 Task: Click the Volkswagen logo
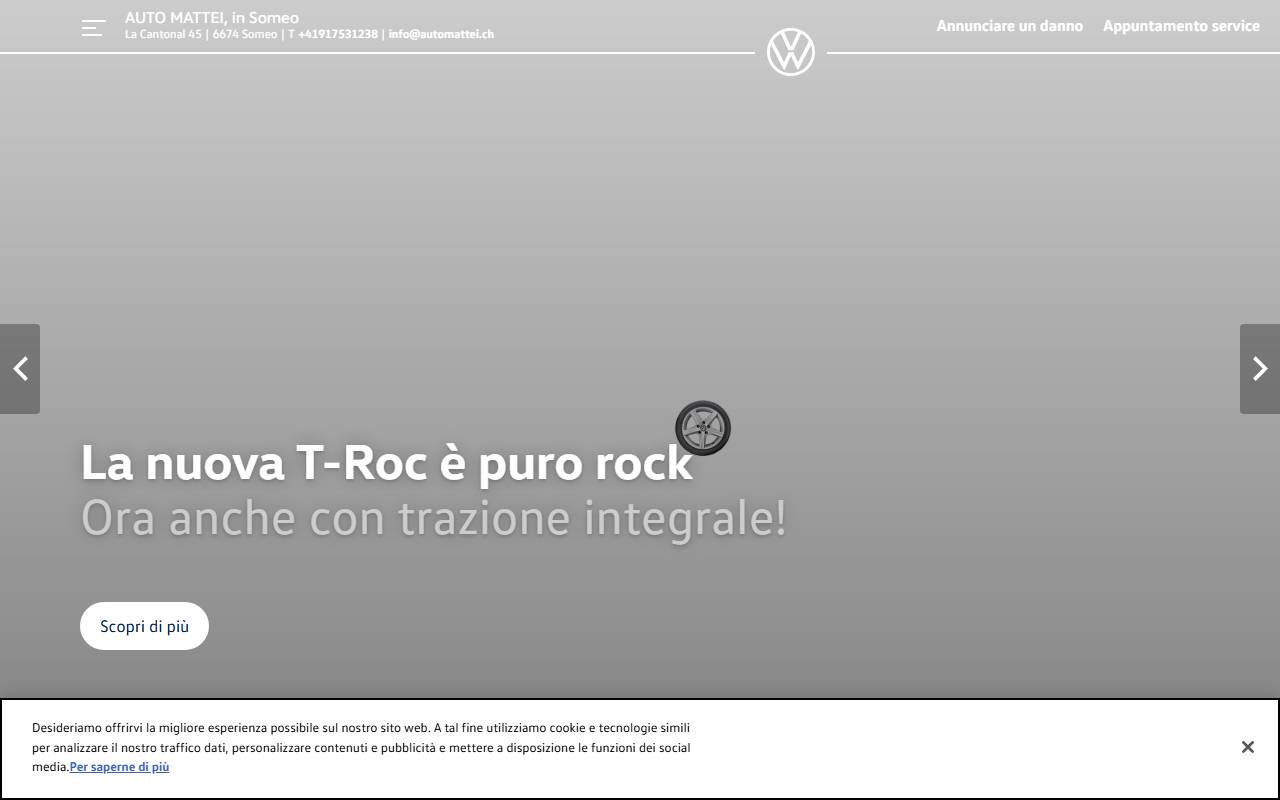791,52
